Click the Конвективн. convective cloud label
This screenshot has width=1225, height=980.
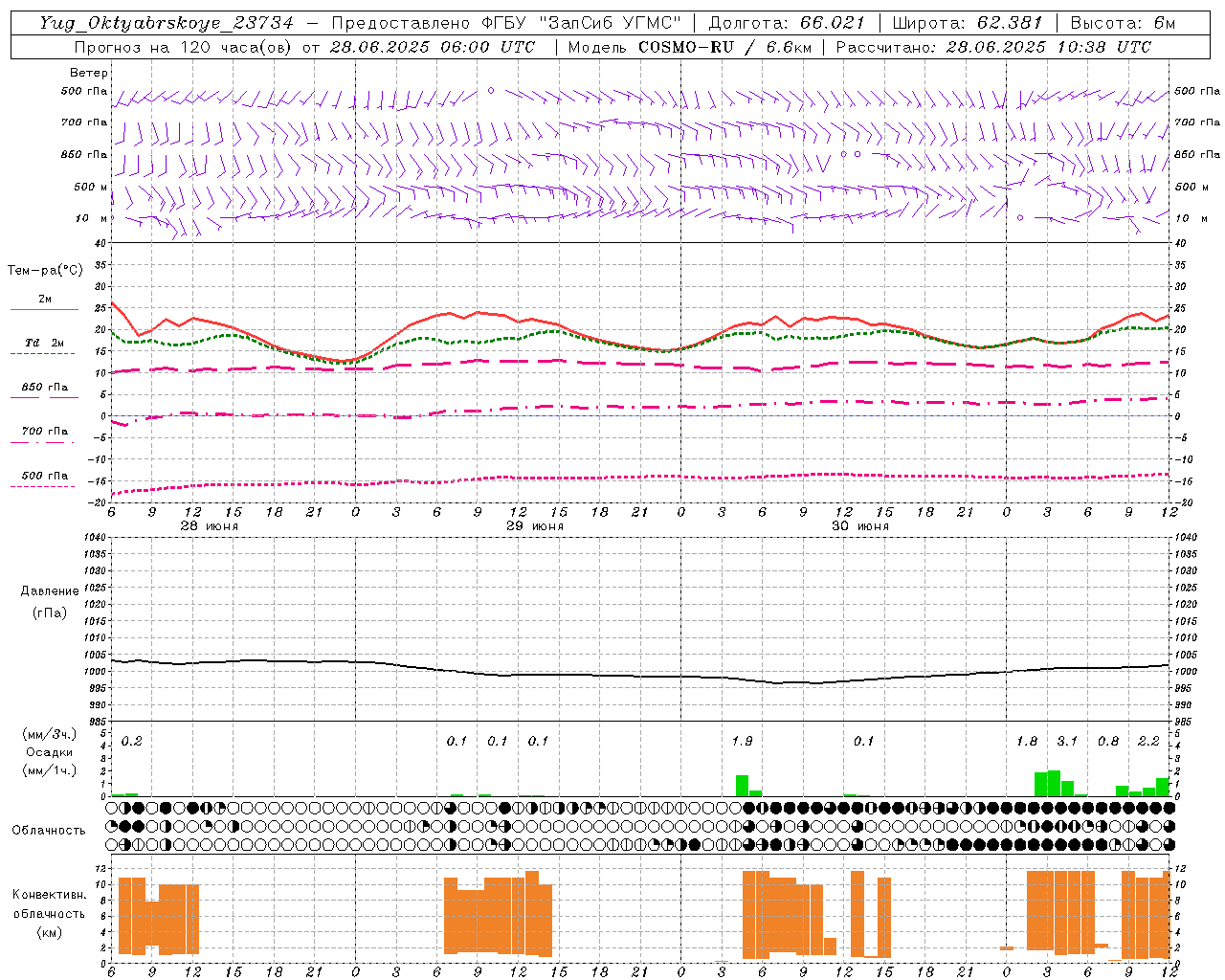pos(50,895)
